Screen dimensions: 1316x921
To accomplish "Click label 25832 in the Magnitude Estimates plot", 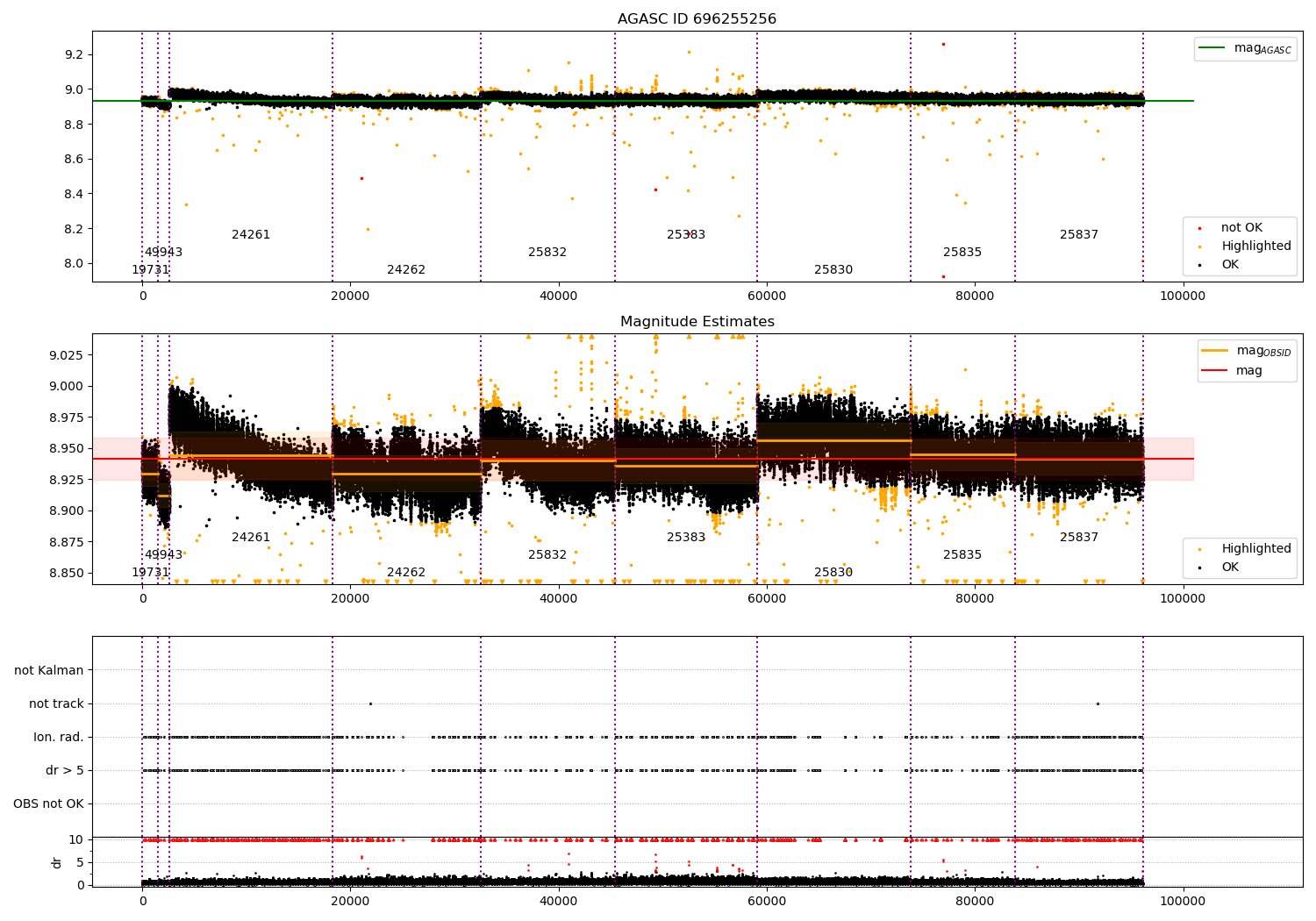I will tap(547, 555).
